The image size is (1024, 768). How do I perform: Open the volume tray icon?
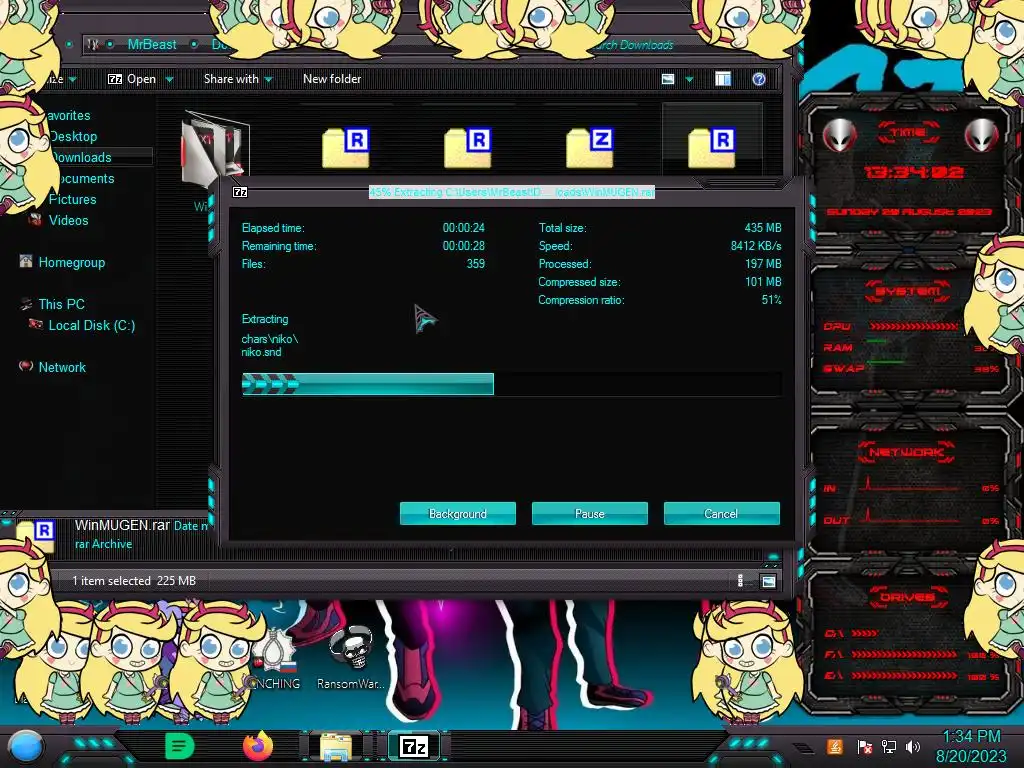point(913,746)
